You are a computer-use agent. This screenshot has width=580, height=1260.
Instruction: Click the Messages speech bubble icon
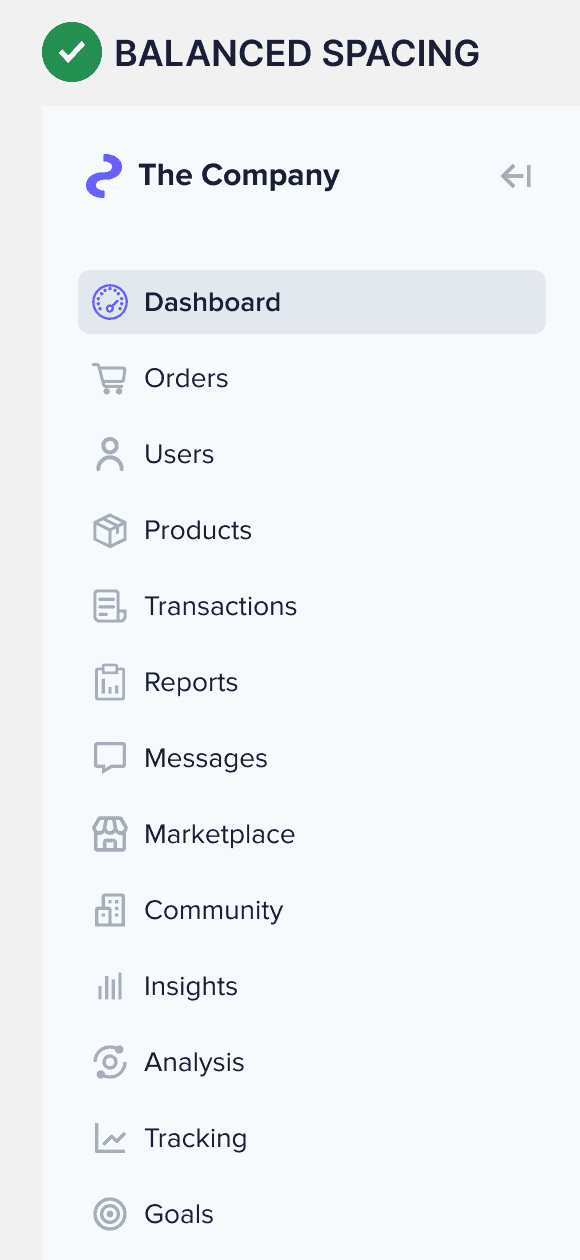click(x=110, y=758)
